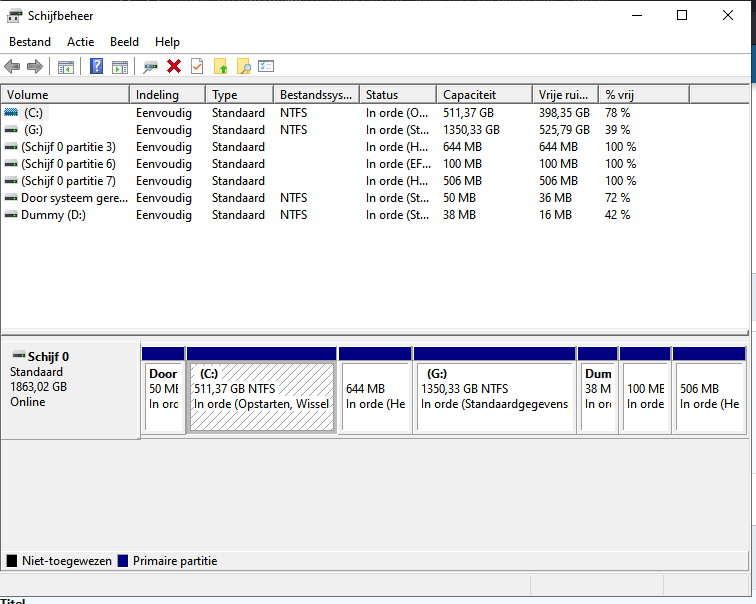Image resolution: width=756 pixels, height=604 pixels.
Task: Click the yellow page with green arrow icon
Action: click(x=220, y=67)
